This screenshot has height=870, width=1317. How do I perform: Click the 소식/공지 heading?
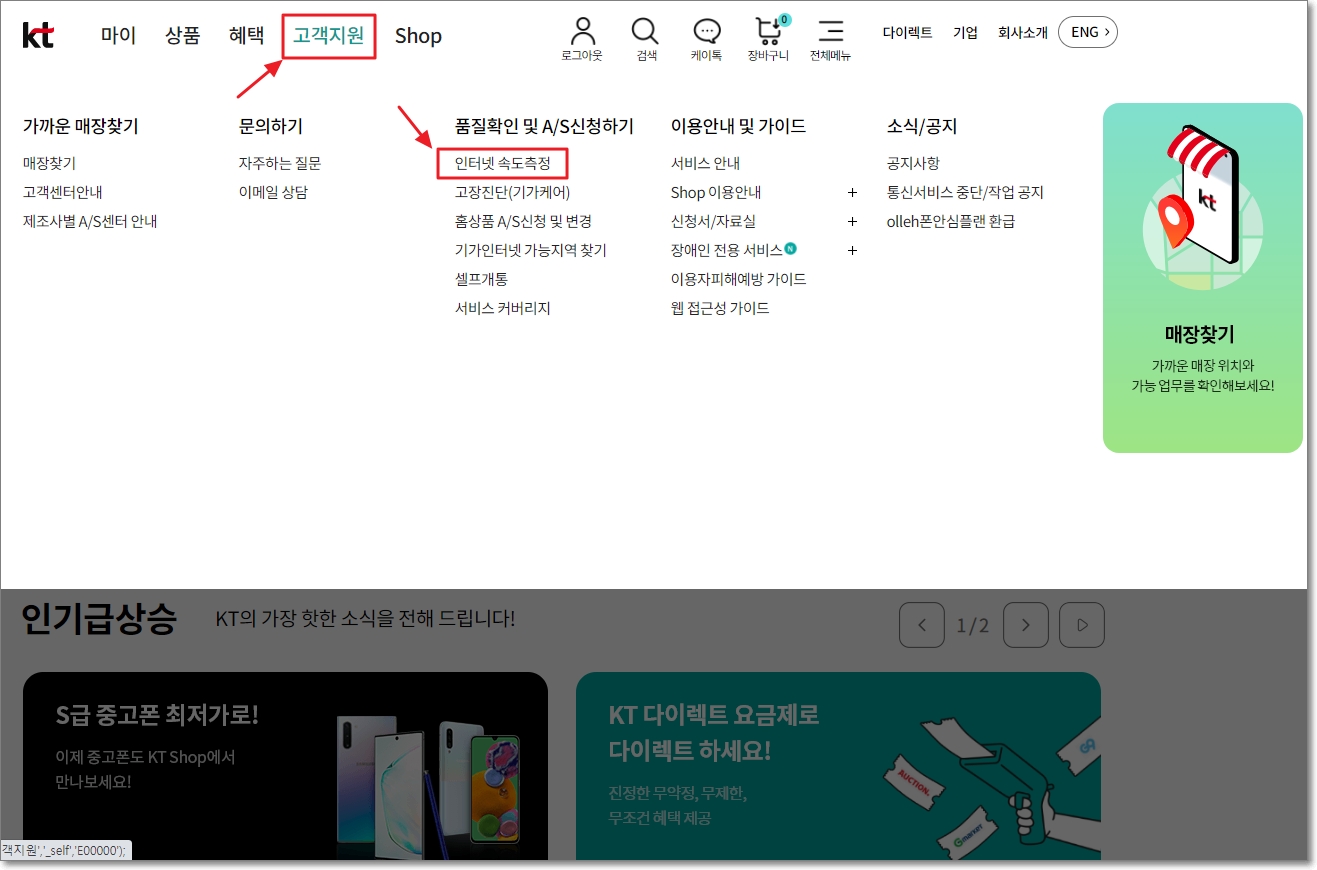[x=922, y=126]
